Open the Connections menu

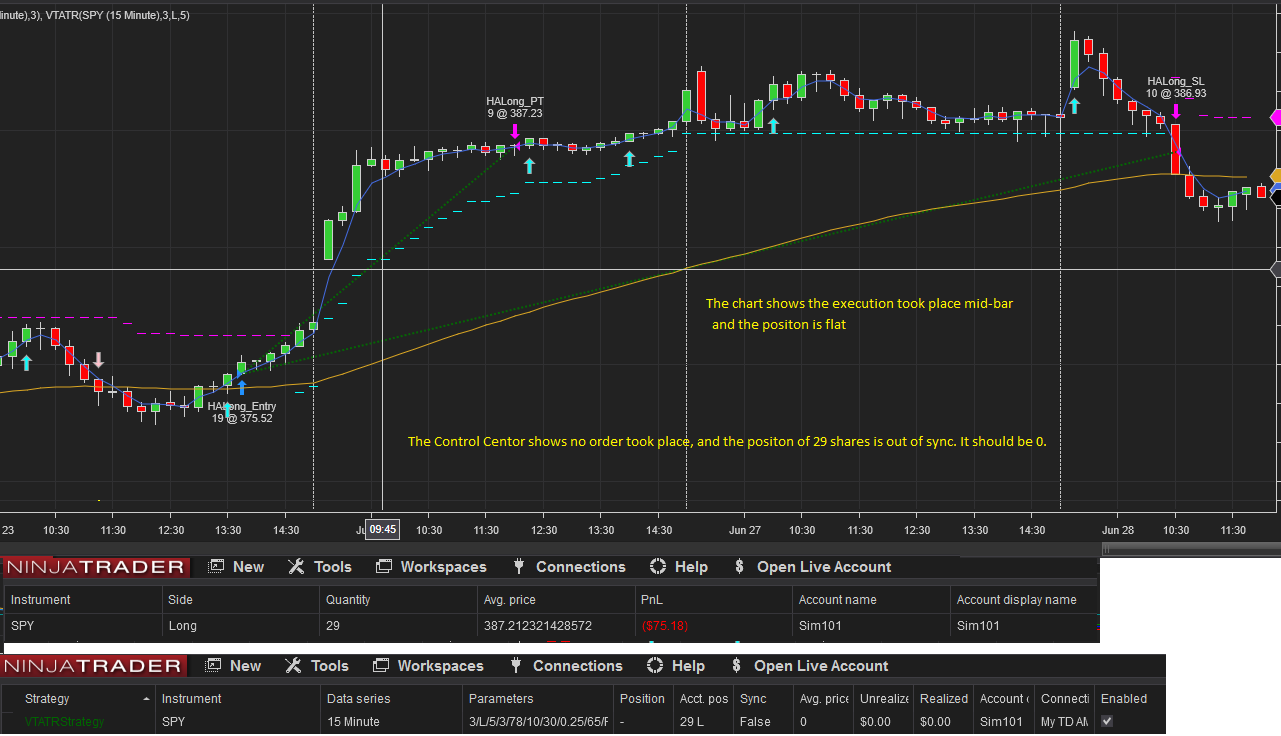pos(579,566)
